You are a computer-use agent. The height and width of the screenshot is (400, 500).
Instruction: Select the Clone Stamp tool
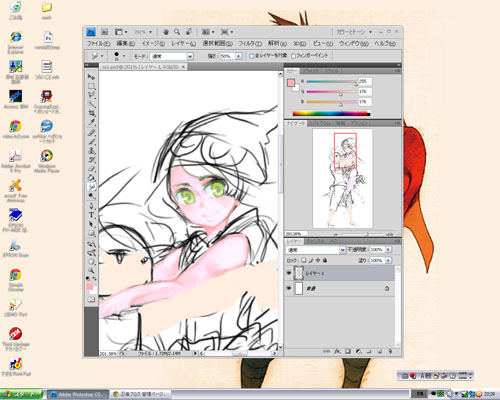point(91,151)
